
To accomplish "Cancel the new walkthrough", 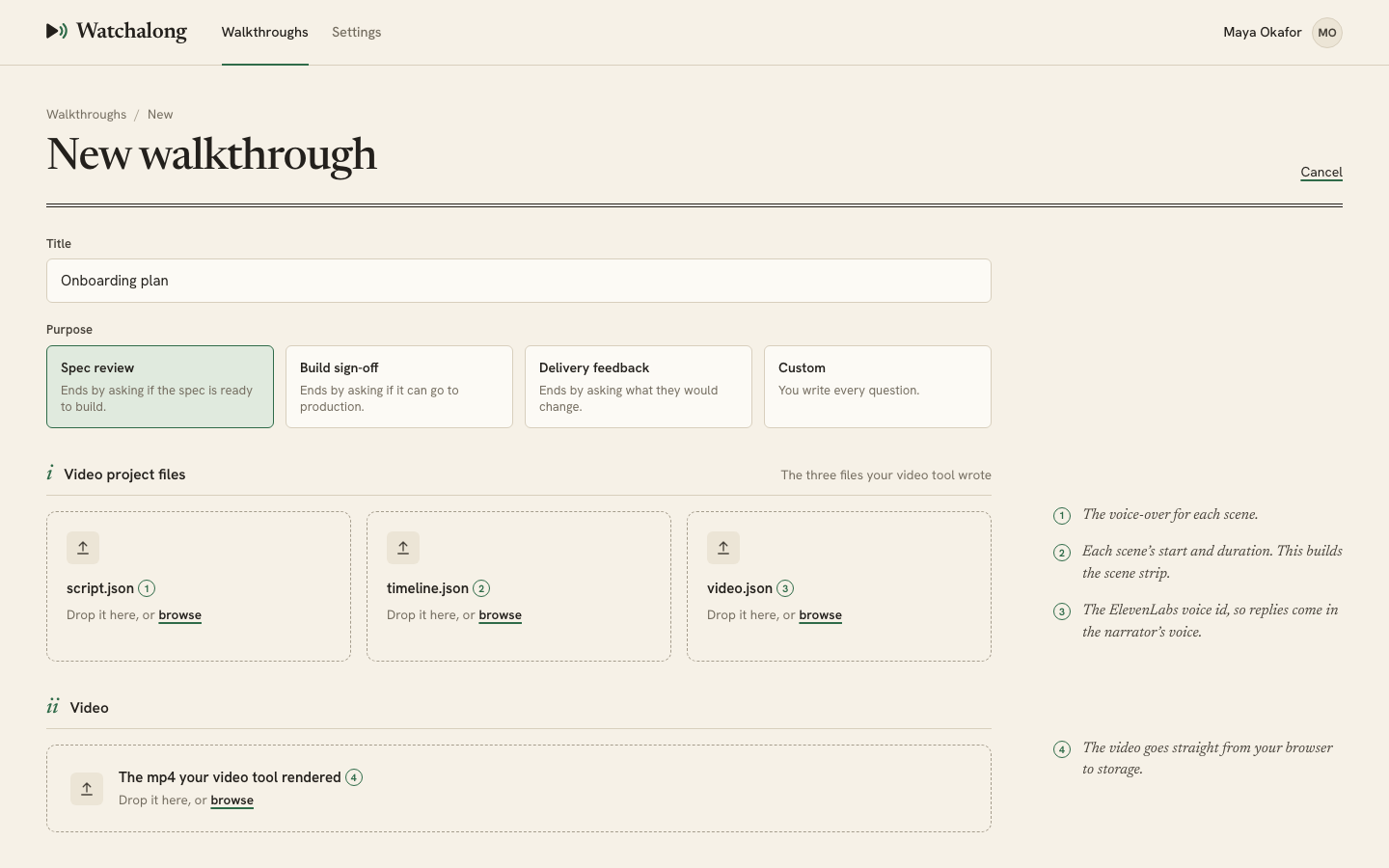I will click(x=1321, y=172).
